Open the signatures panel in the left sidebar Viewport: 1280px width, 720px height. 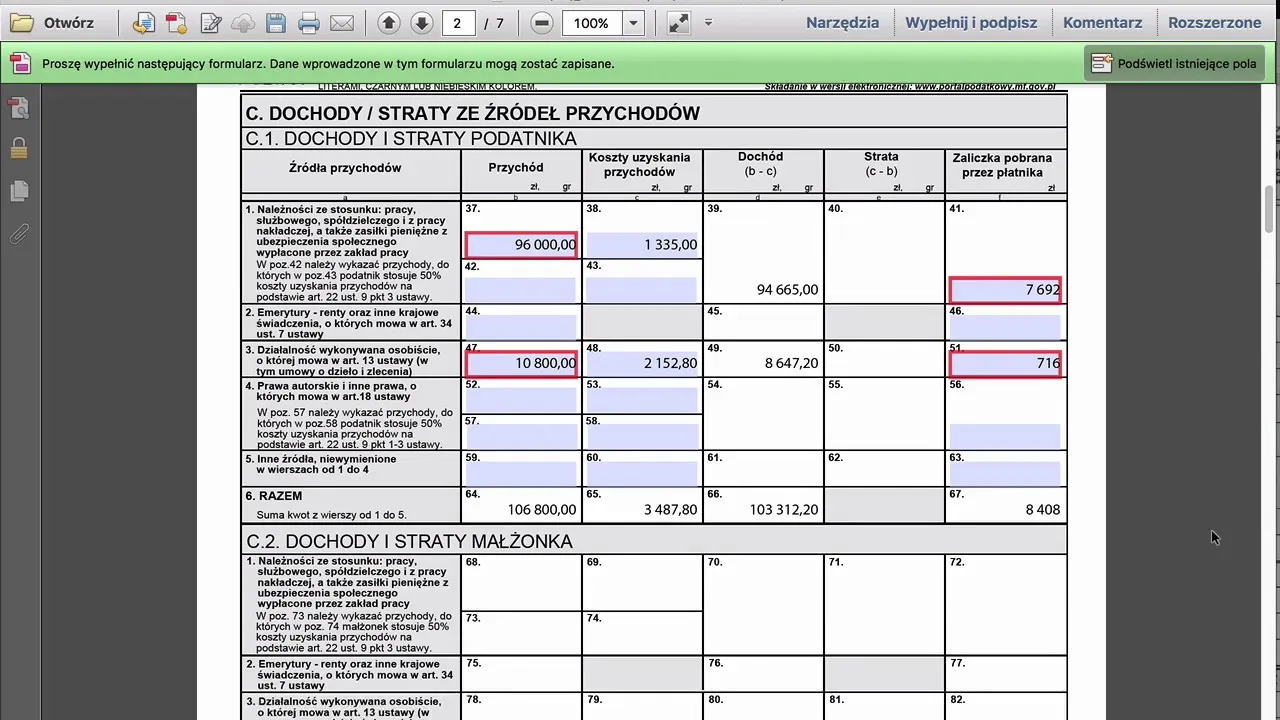click(19, 108)
